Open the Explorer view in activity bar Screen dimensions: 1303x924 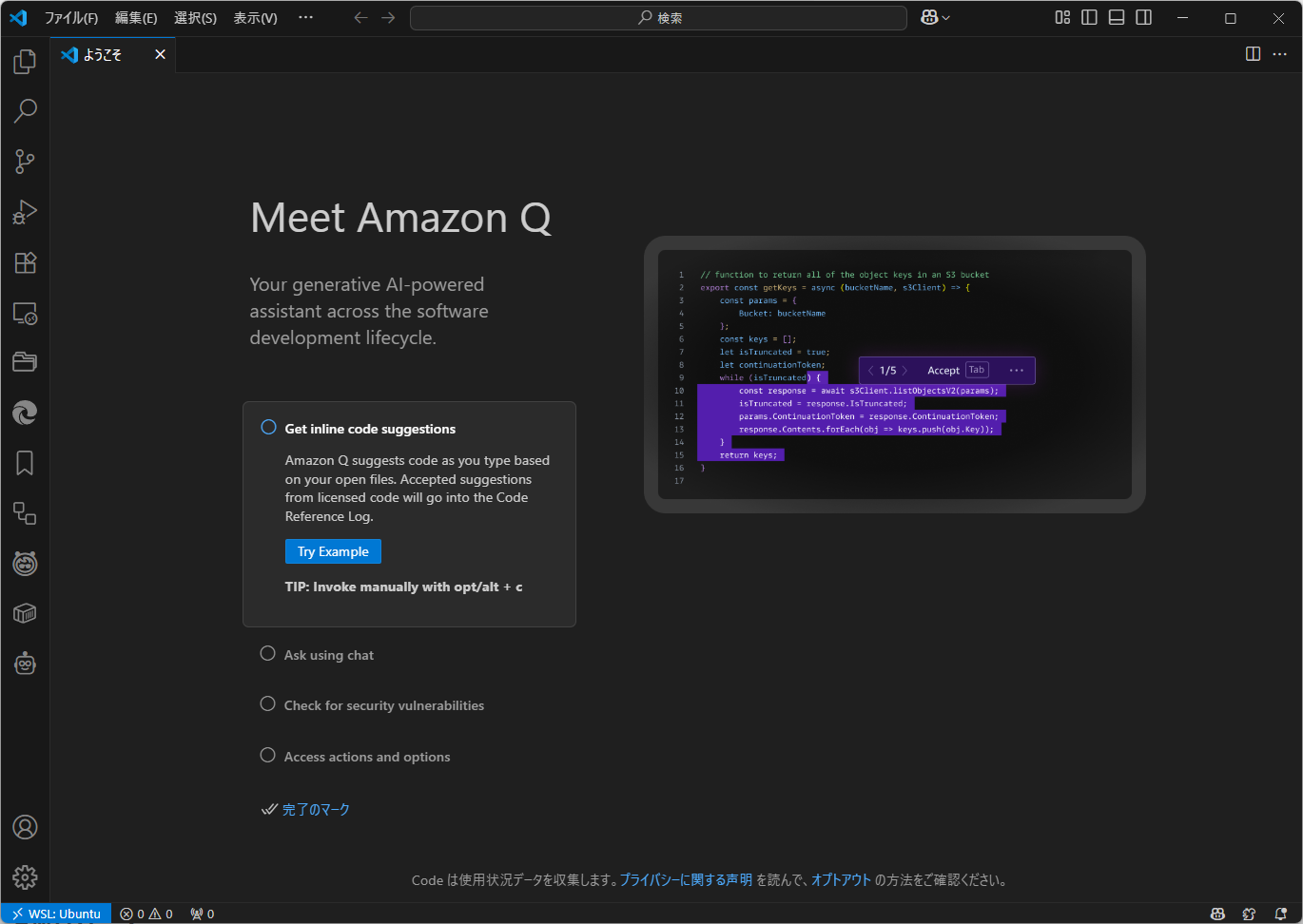25,61
